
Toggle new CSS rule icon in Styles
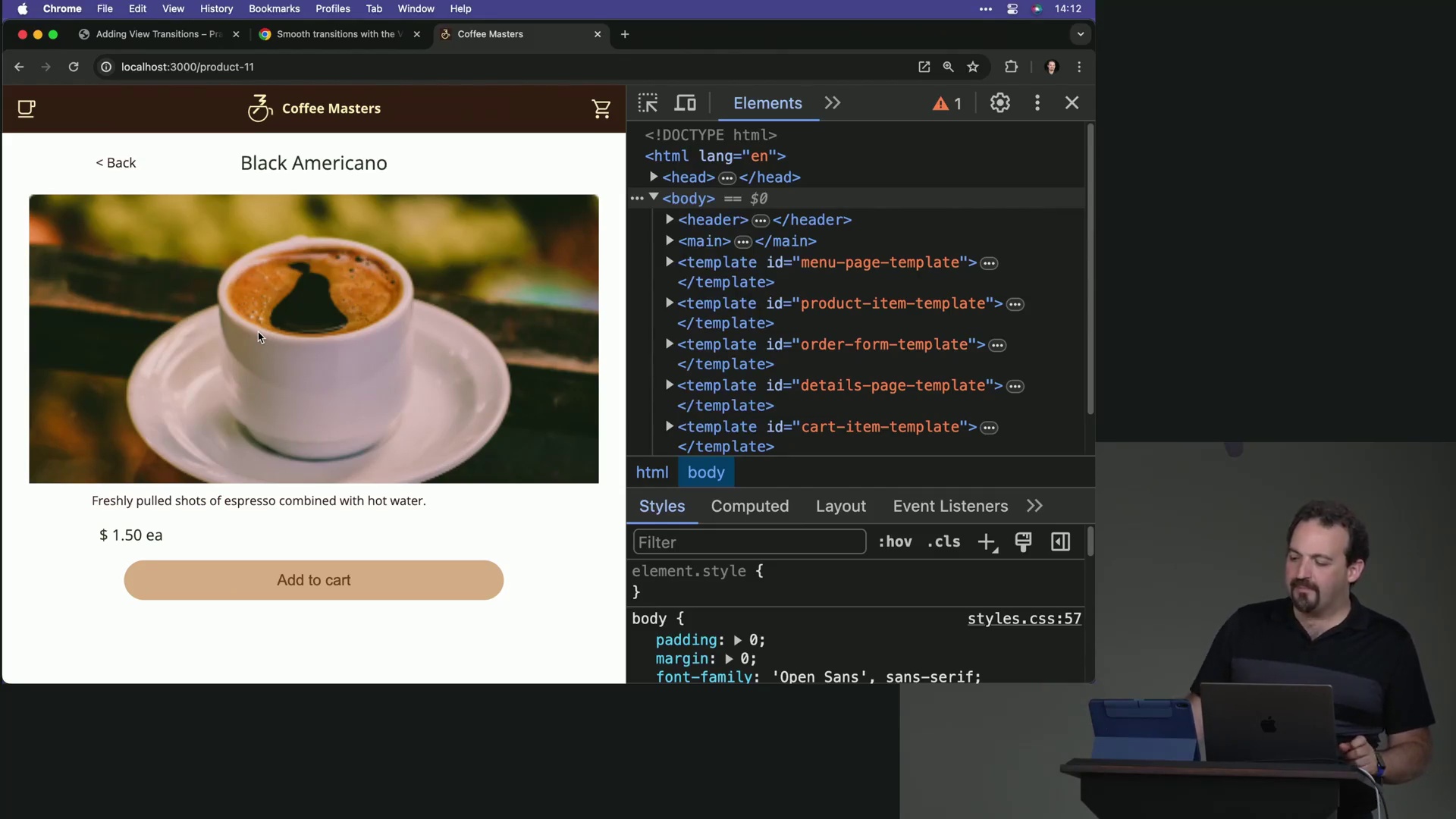pos(987,541)
